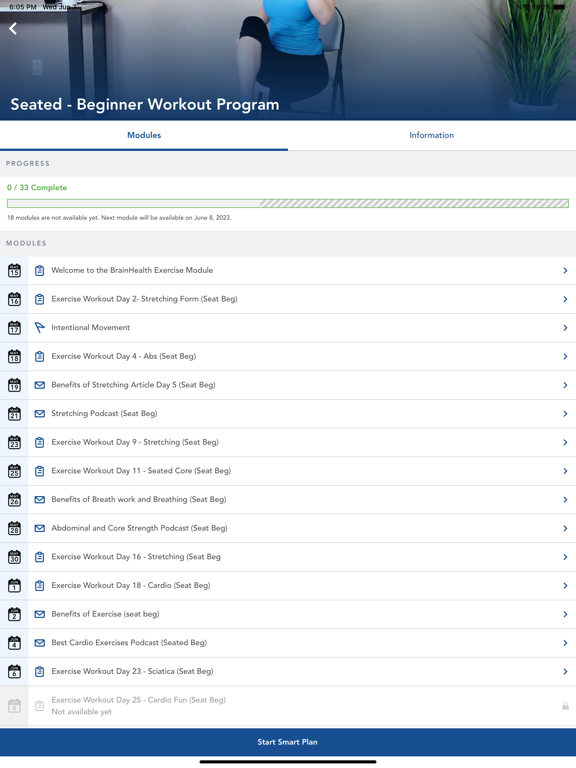Open chevron for Benefits of Stretching Article
Screen dimensions: 576x768
pos(565,385)
